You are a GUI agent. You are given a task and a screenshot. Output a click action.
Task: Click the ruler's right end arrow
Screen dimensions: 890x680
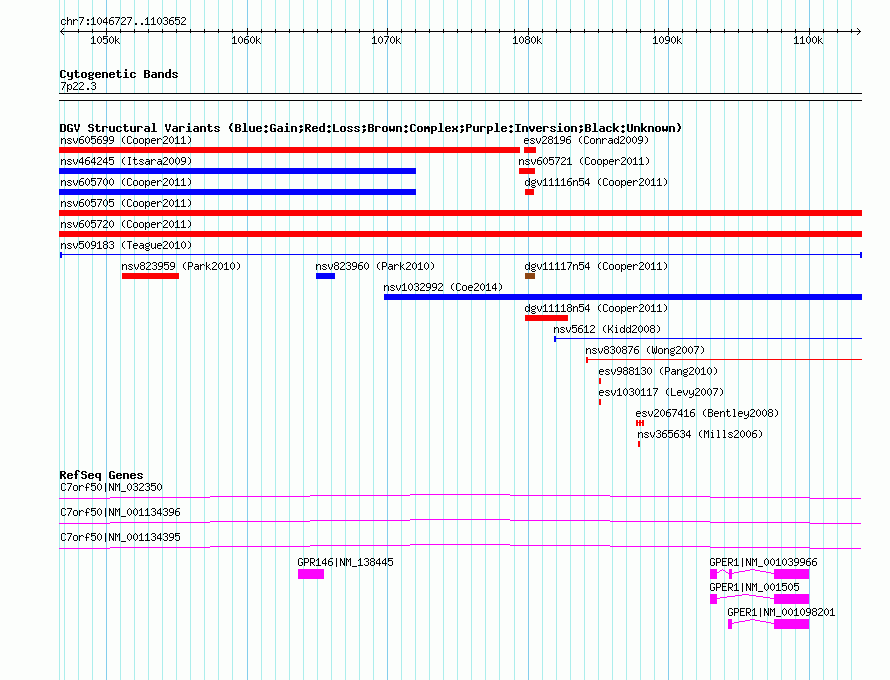coord(858,31)
